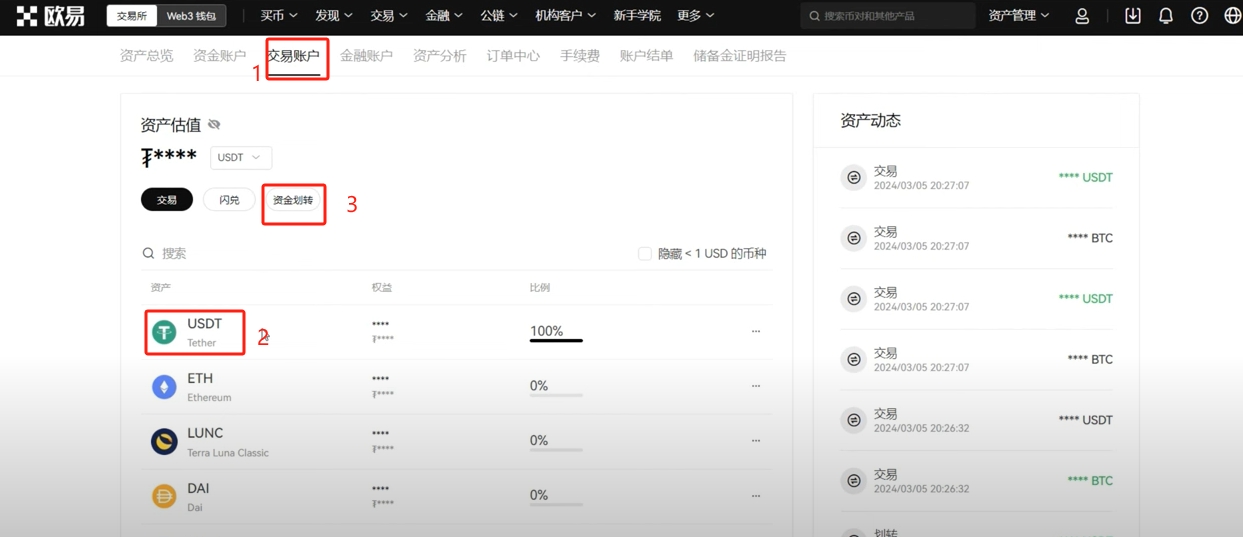Switch to the 交易所 exchange toggle
Screen dimensions: 1243x537
[132, 16]
